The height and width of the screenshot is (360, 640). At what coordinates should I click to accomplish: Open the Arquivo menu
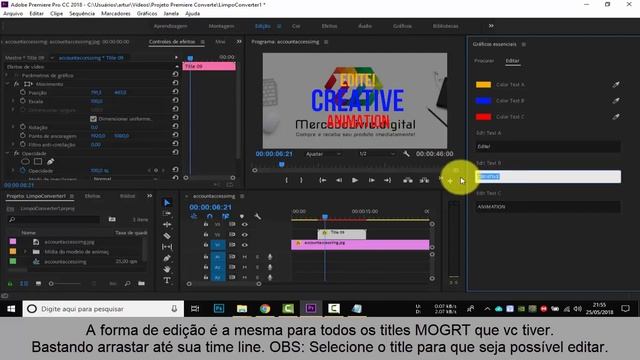13,13
